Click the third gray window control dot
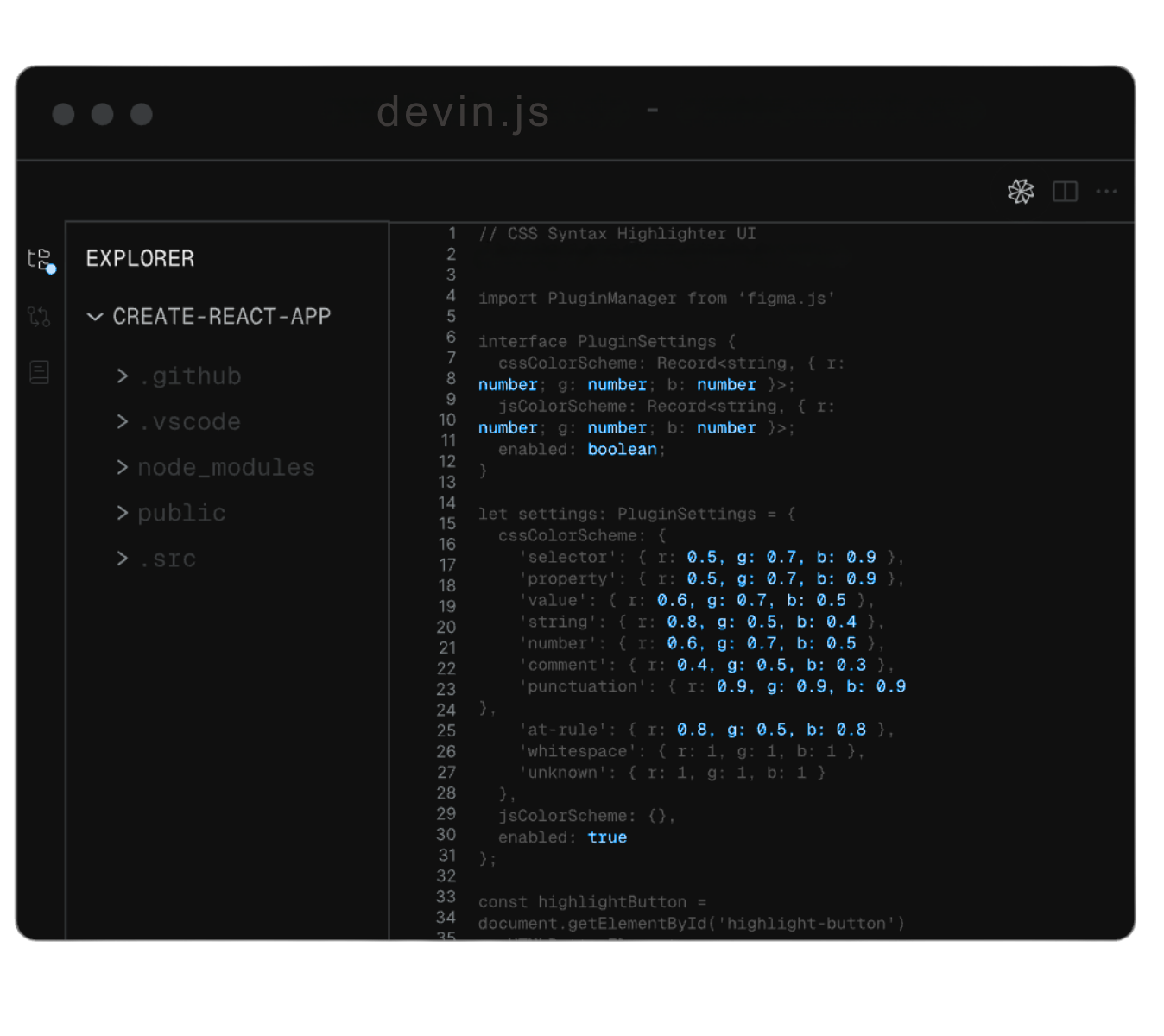The height and width of the screenshot is (1036, 1164). pos(142,114)
